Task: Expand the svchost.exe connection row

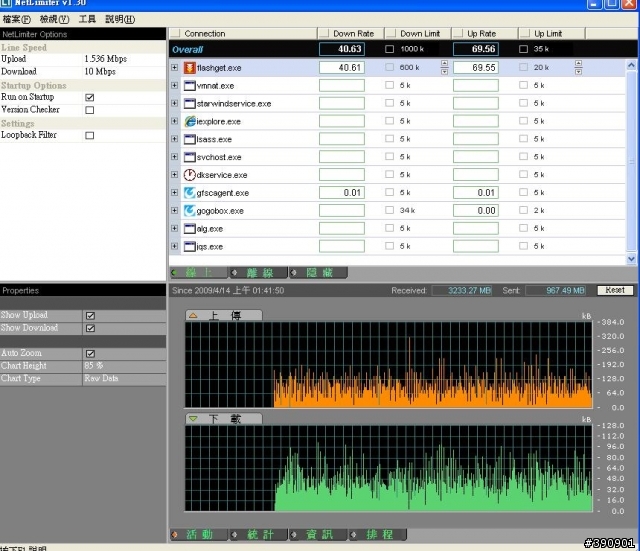Action: click(175, 157)
